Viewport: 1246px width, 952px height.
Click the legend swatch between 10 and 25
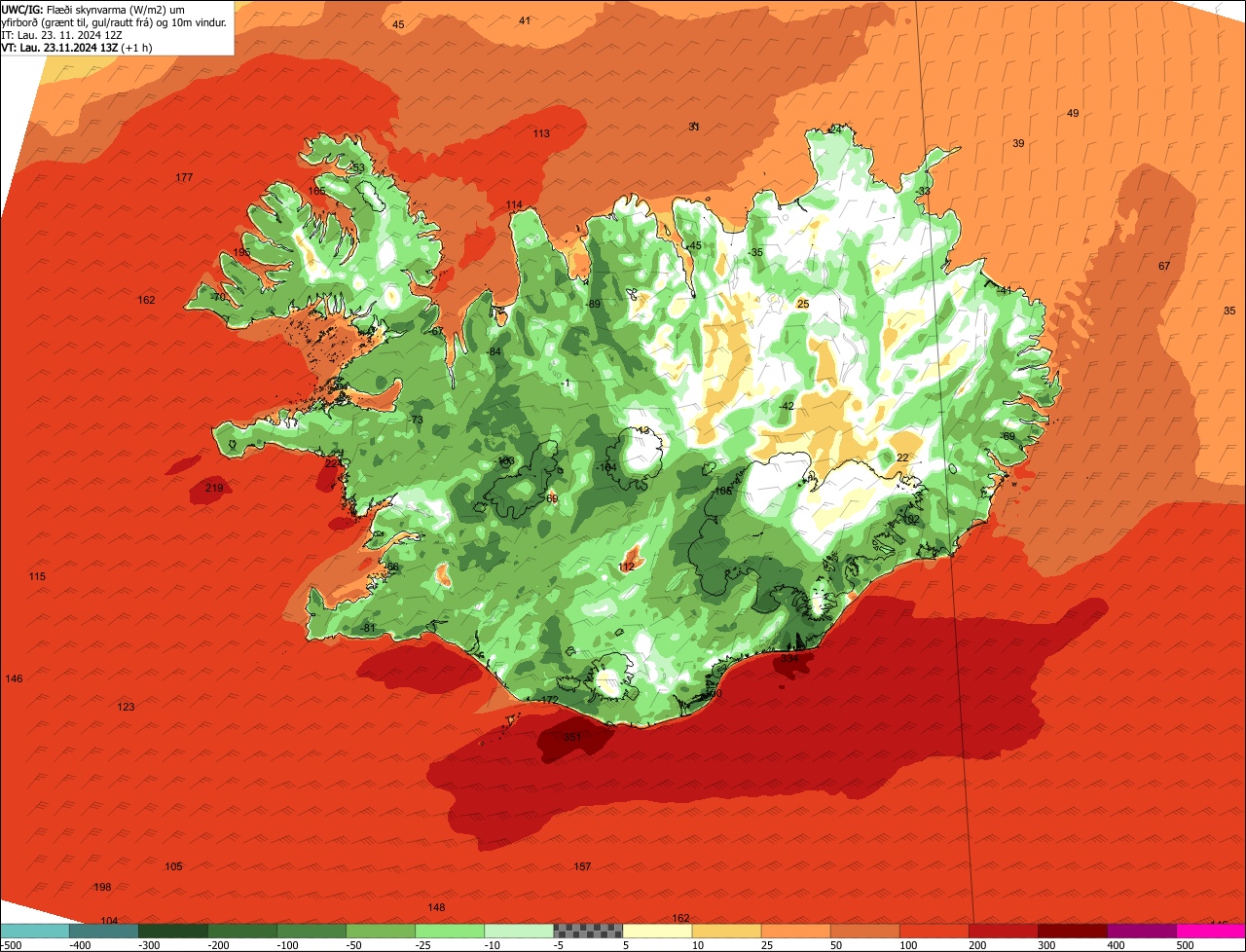(726, 931)
